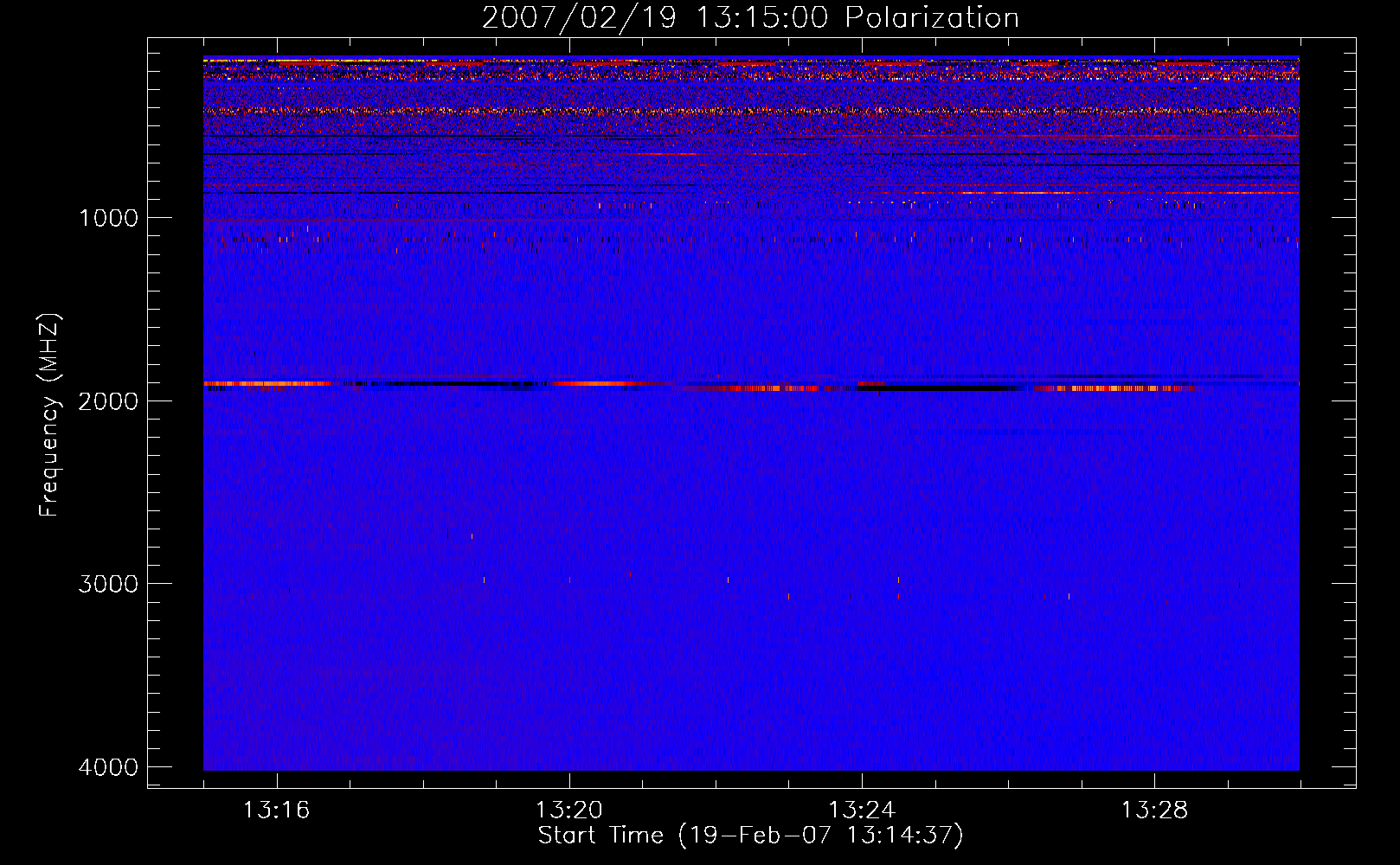Click the plot title '2007/02/19 13:15:00 Polarization'
This screenshot has width=1400, height=865.
(750, 17)
